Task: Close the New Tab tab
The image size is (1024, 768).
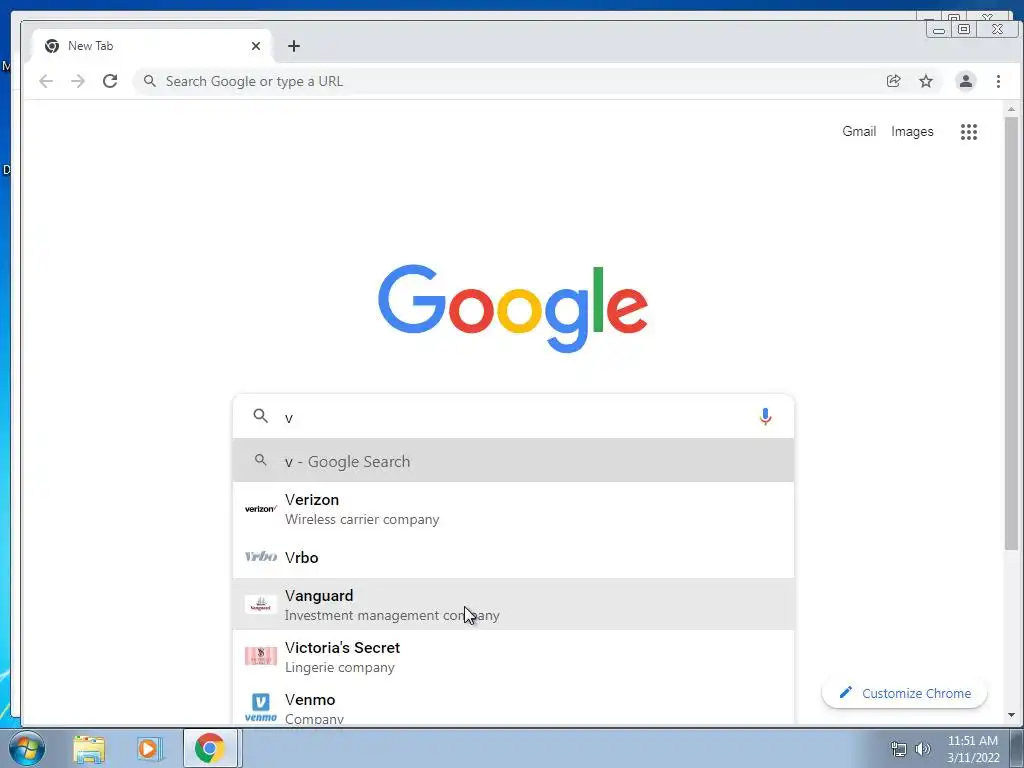Action: pyautogui.click(x=256, y=46)
